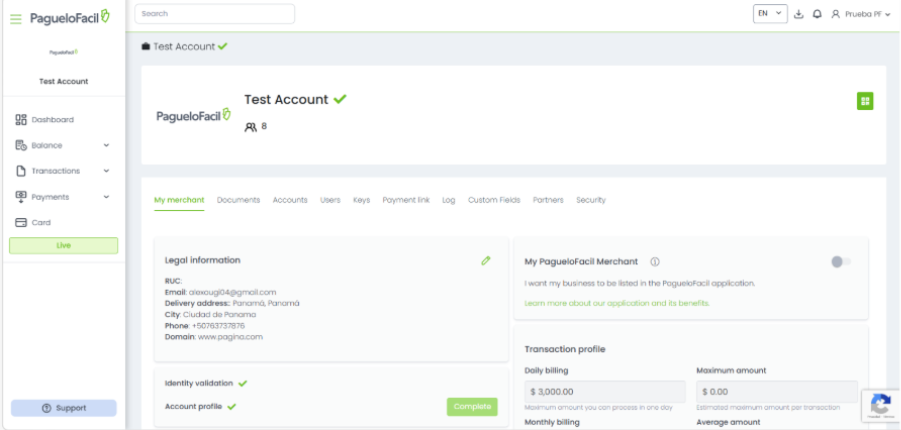Open notifications bell icon
The width and height of the screenshot is (901, 430).
(817, 14)
